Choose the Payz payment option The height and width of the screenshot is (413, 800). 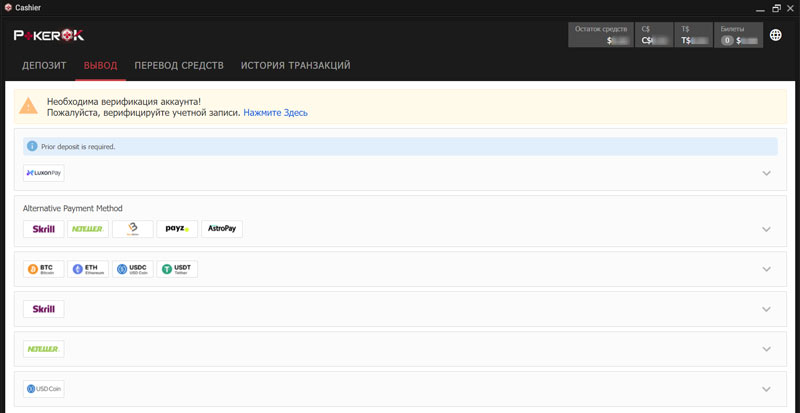click(177, 229)
